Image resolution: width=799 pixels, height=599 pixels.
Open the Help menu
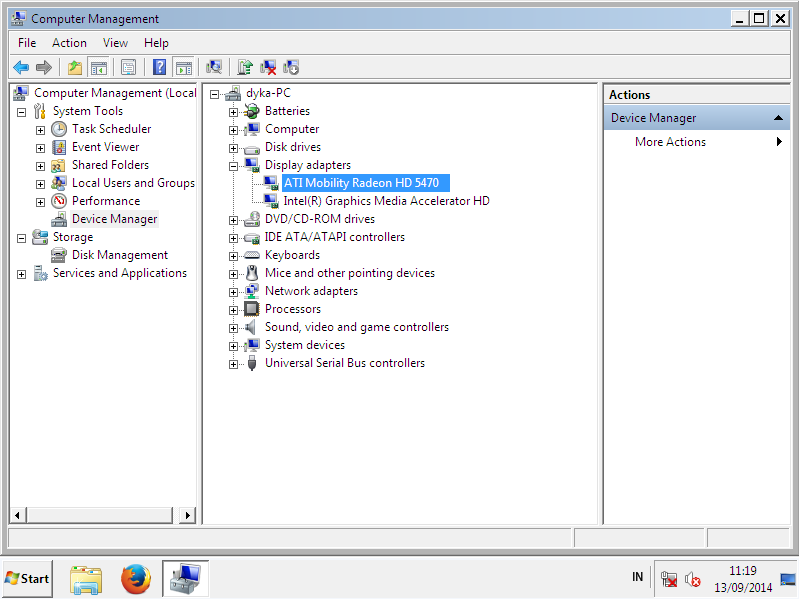156,43
